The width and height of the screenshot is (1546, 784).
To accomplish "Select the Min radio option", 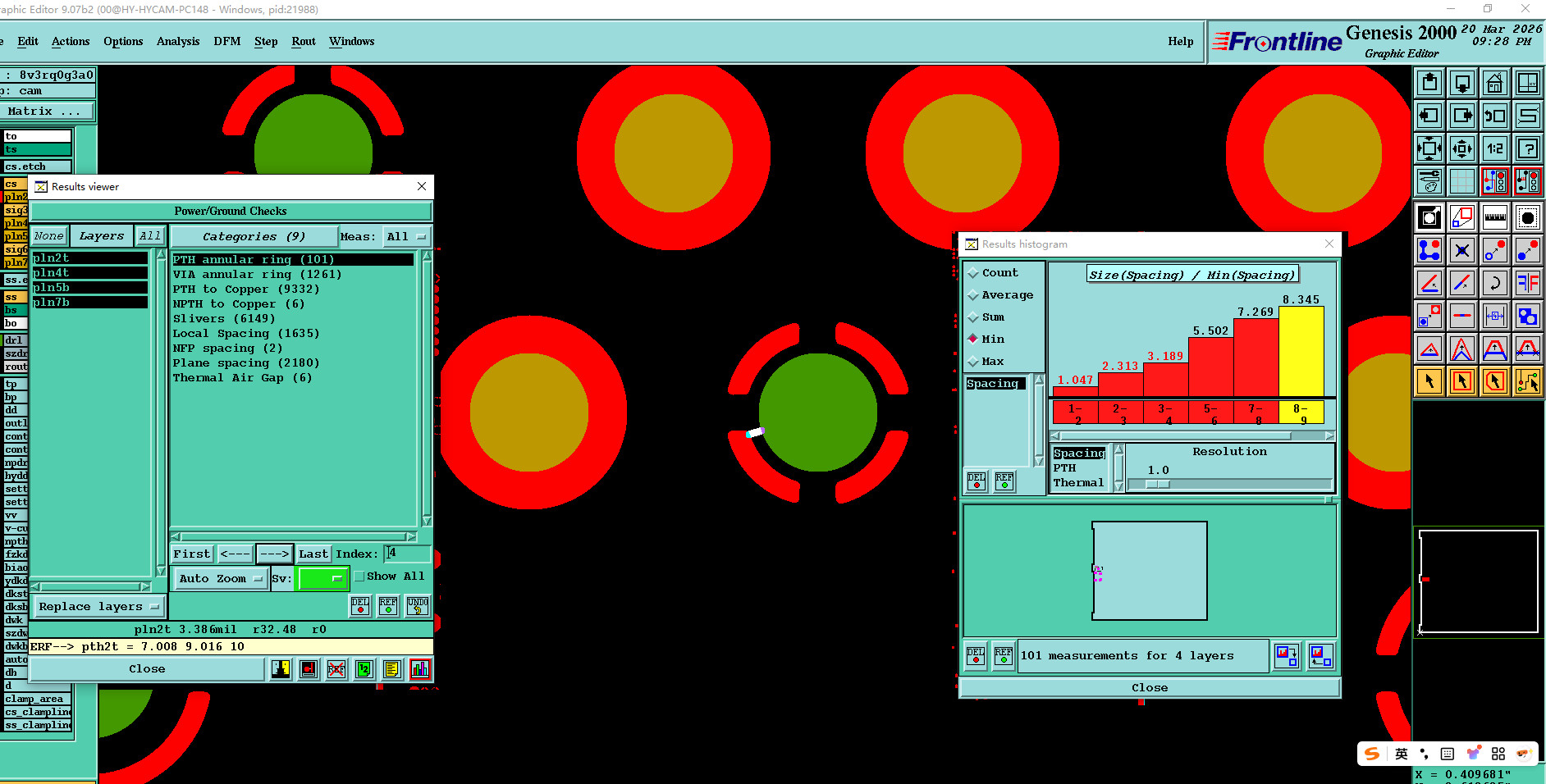I will click(x=986, y=340).
